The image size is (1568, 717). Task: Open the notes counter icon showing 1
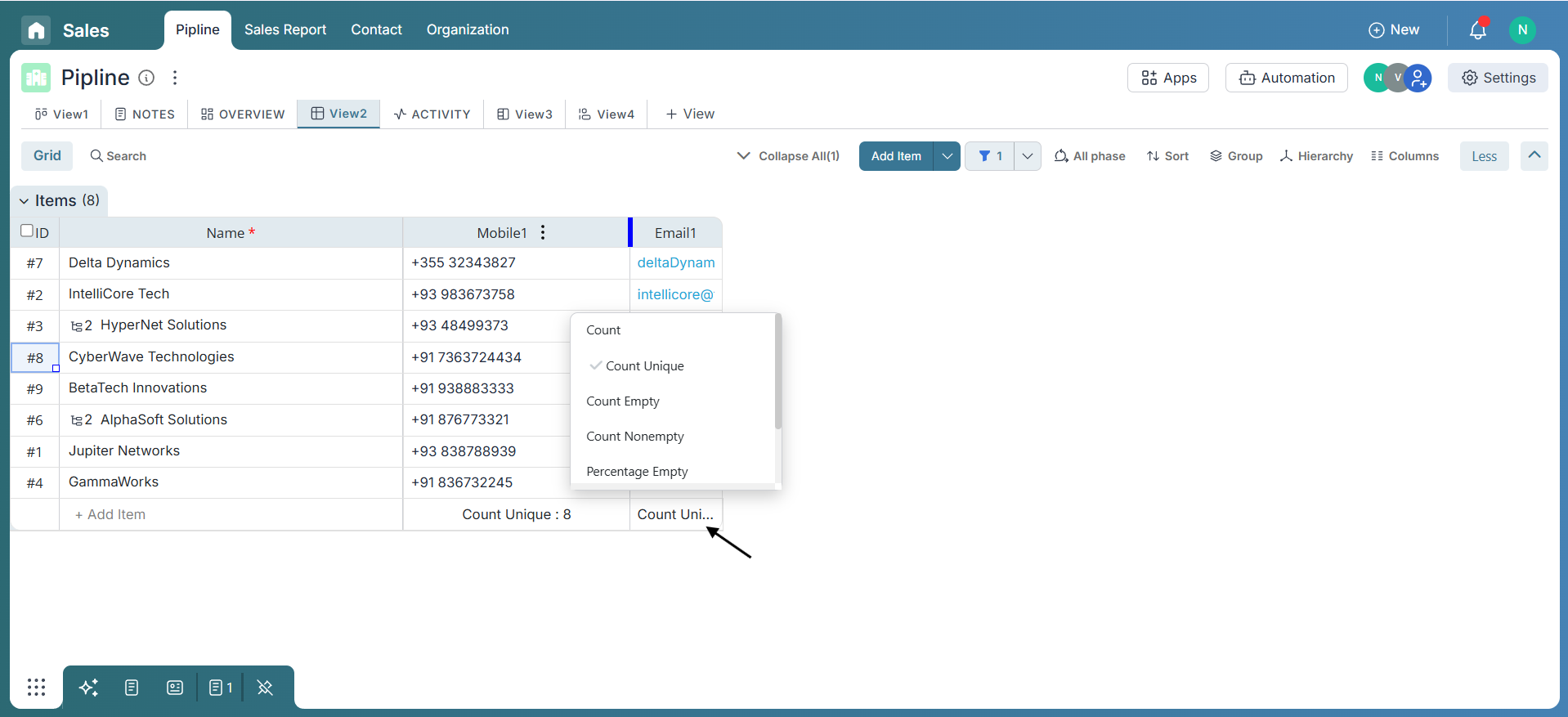pyautogui.click(x=221, y=688)
